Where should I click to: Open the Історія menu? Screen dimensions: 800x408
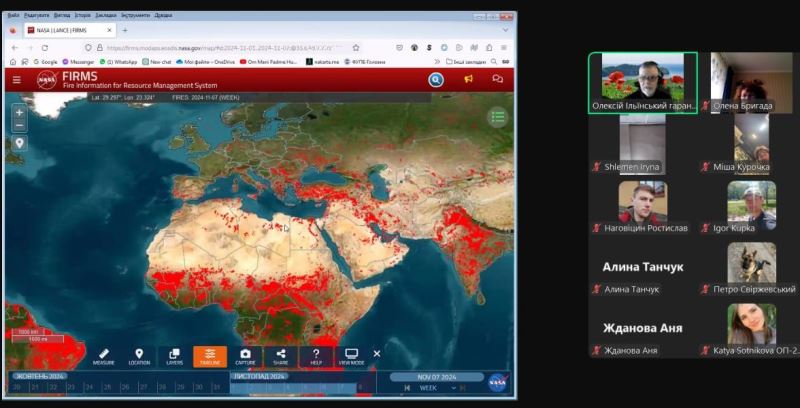coord(83,15)
